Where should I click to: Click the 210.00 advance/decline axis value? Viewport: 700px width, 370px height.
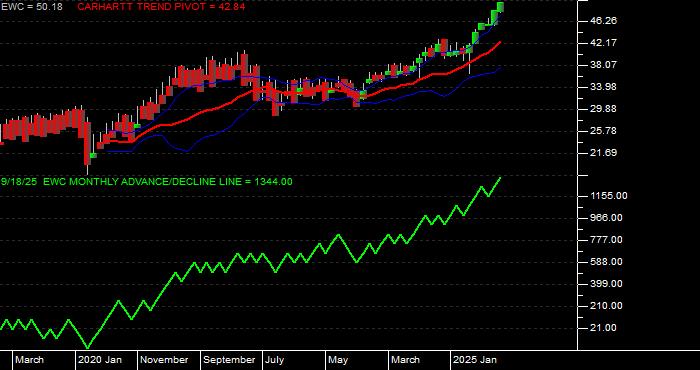[605, 306]
